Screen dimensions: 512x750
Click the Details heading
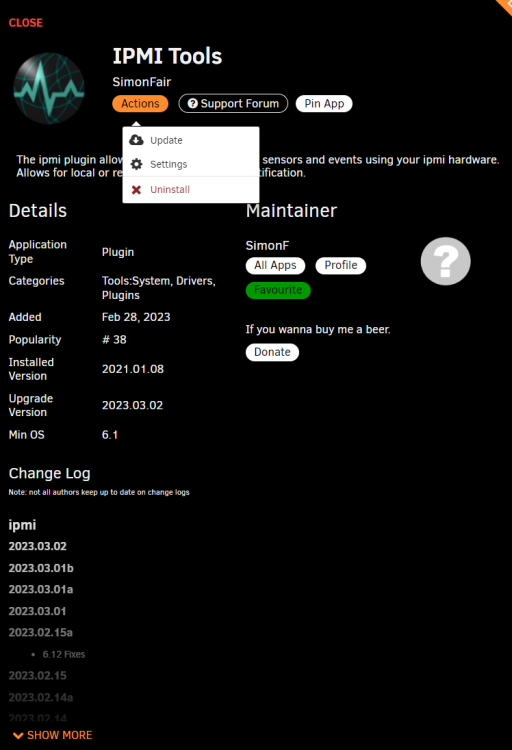point(38,211)
